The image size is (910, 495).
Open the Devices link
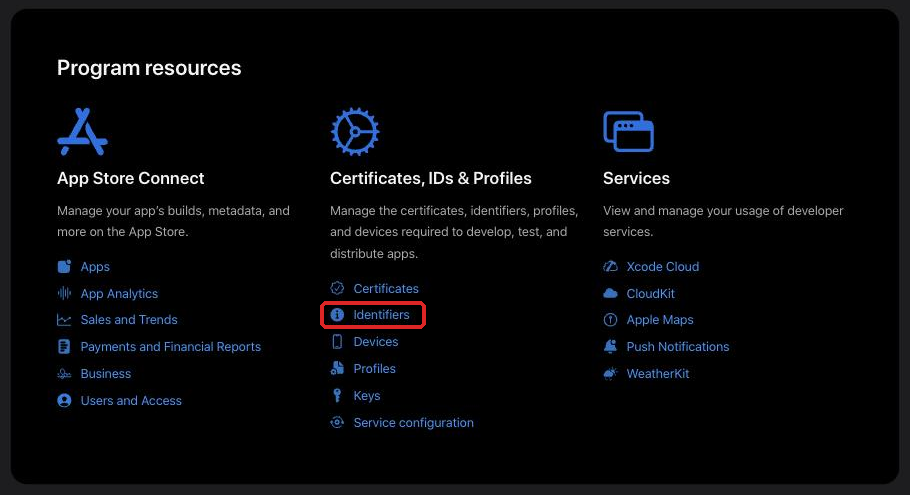click(x=376, y=342)
